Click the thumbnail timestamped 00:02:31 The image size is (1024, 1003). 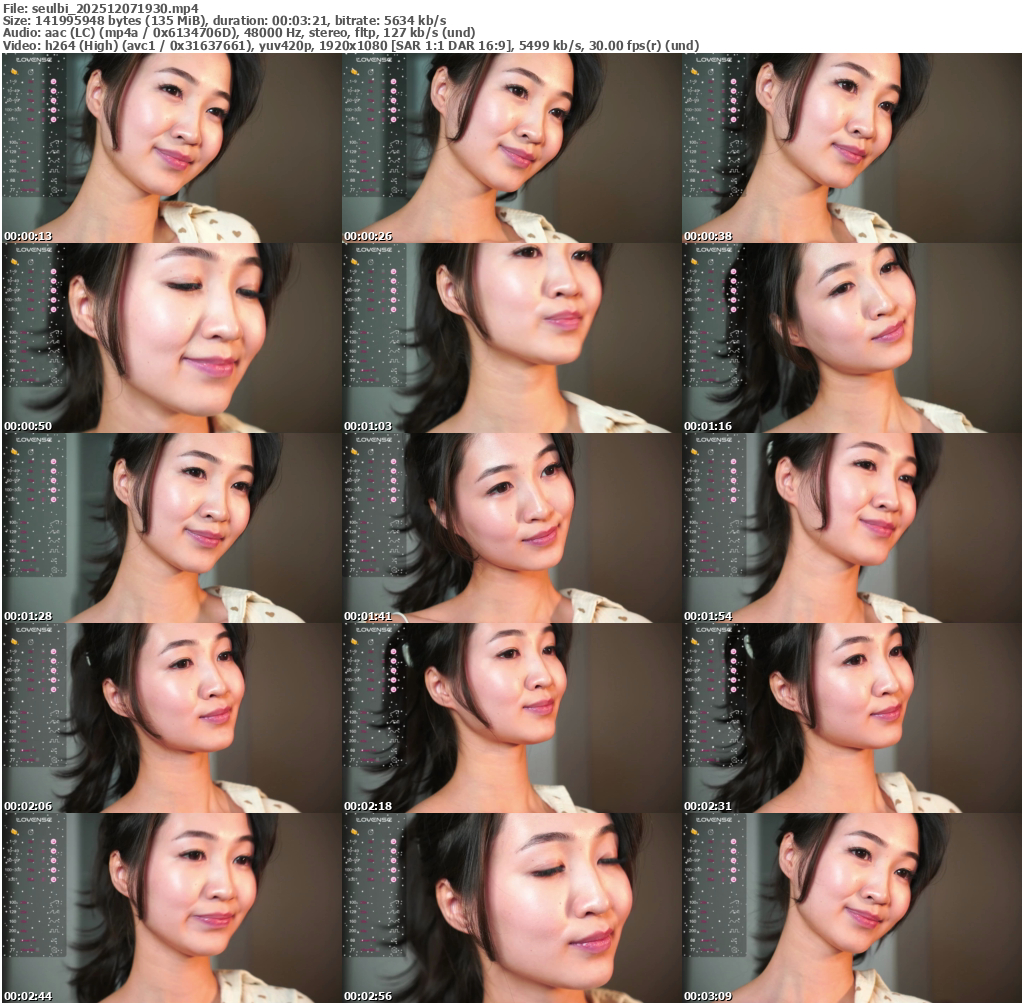point(851,718)
